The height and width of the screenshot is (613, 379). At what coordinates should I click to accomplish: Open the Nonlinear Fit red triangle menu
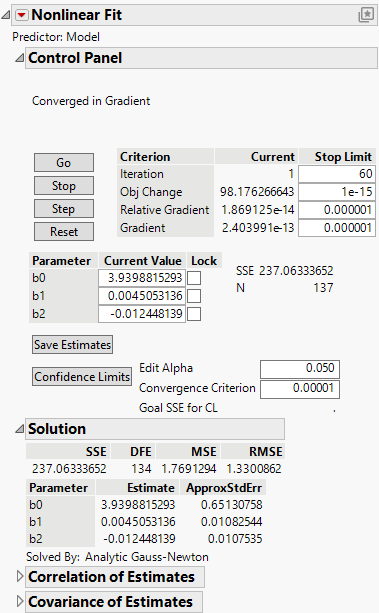tap(22, 15)
